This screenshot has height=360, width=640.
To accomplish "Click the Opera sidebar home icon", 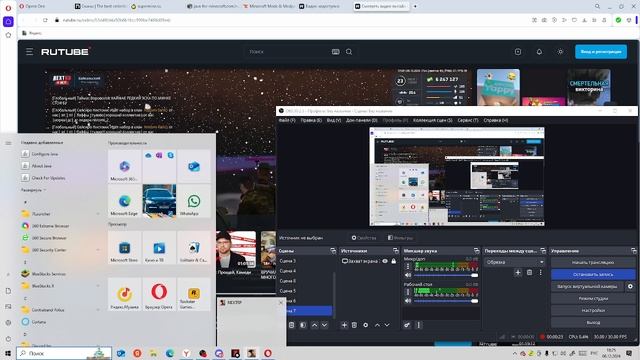I will (8, 22).
